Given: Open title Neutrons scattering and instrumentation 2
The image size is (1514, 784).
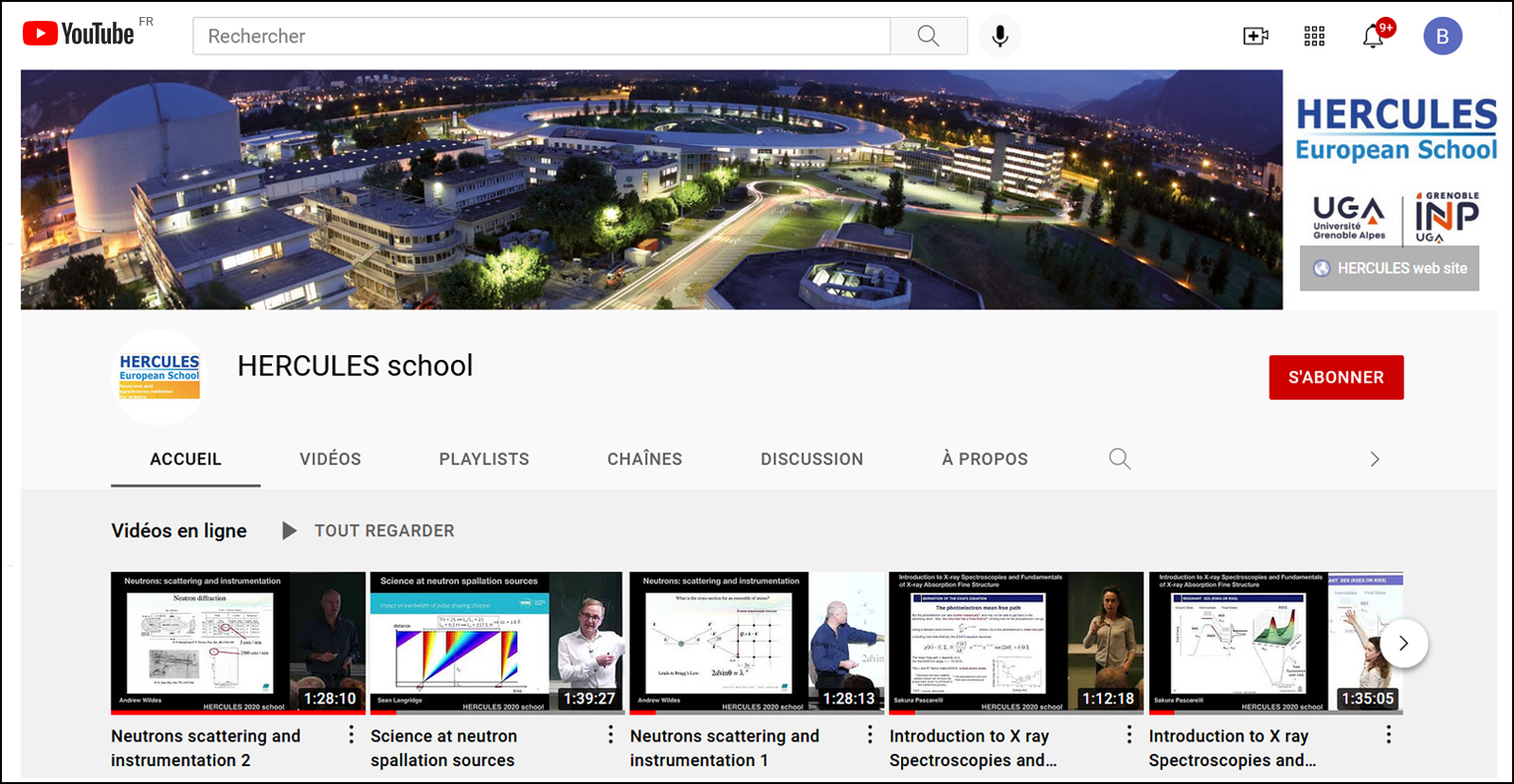Looking at the screenshot, I should click(x=206, y=748).
